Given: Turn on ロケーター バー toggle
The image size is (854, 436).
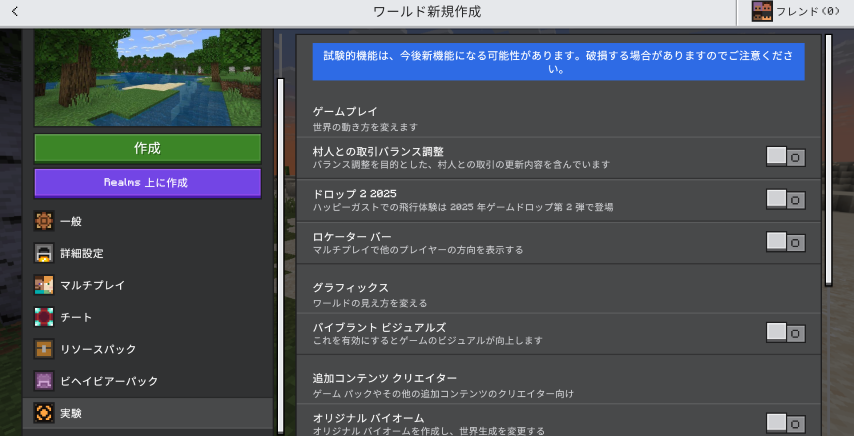Looking at the screenshot, I should click(785, 242).
